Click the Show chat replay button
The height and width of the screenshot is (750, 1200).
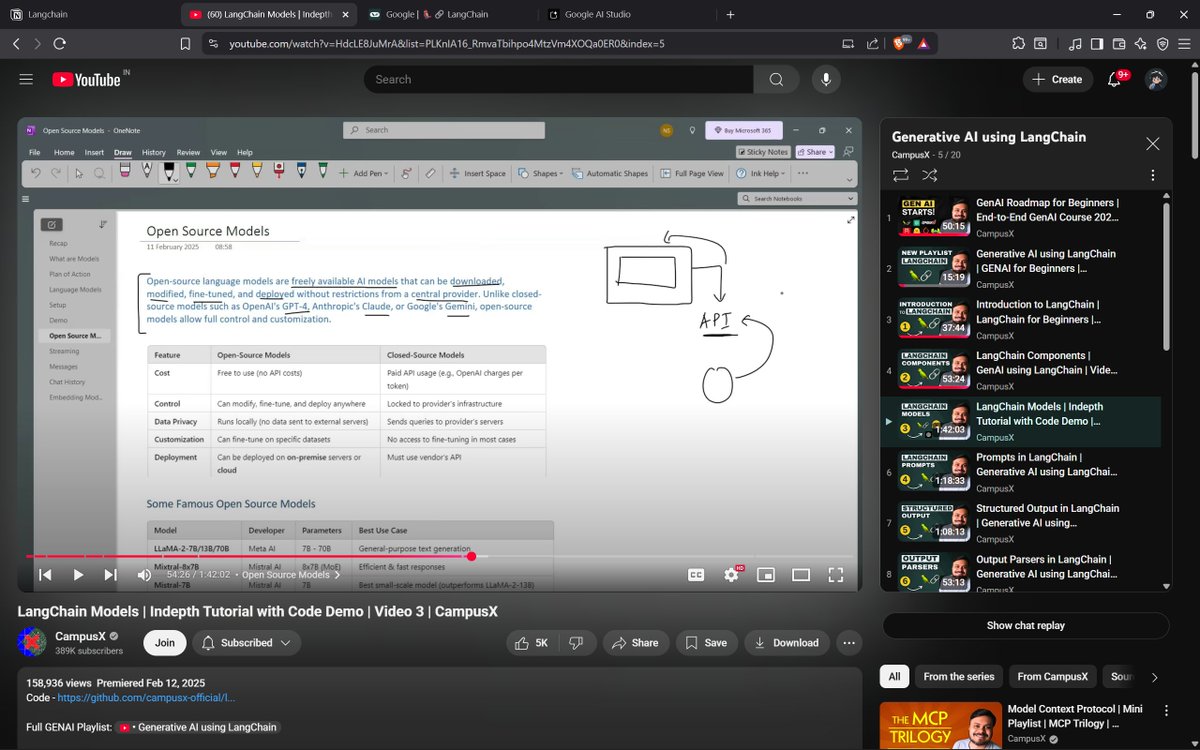click(1025, 625)
